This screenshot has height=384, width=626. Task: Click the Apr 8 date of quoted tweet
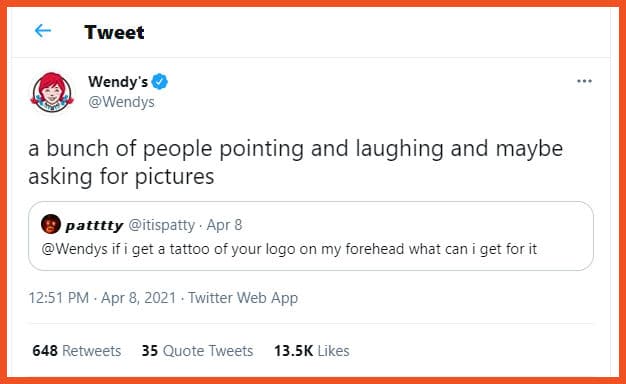point(224,225)
